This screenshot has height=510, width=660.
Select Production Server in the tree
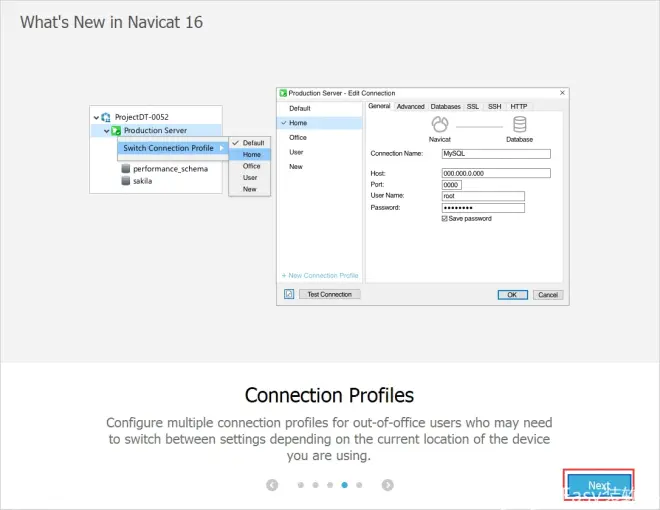[156, 130]
